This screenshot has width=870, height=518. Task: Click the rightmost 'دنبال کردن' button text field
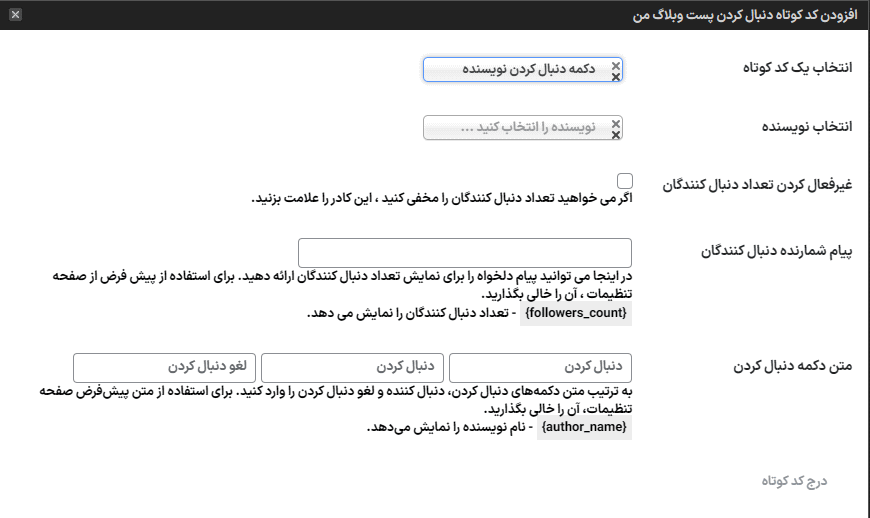(540, 367)
